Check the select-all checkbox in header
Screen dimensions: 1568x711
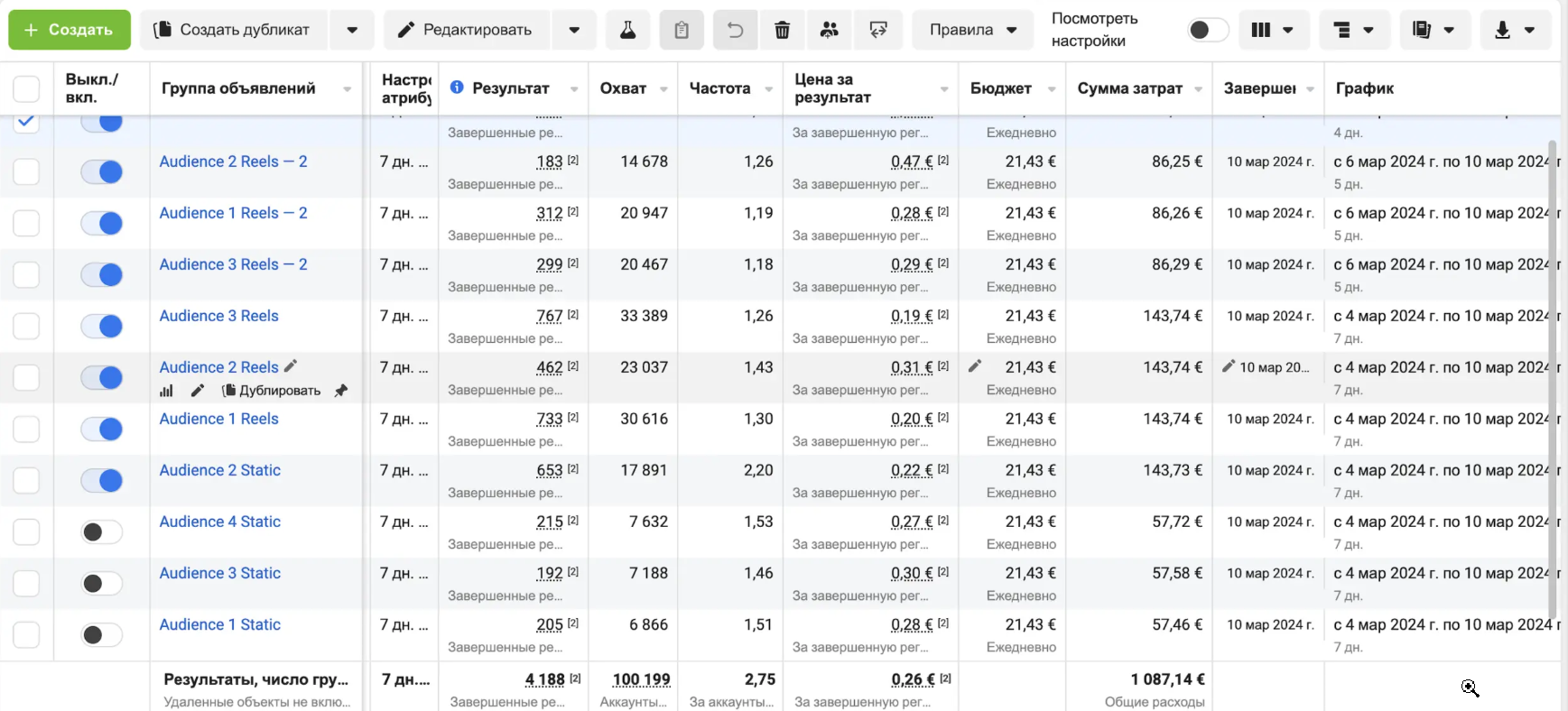coord(26,88)
